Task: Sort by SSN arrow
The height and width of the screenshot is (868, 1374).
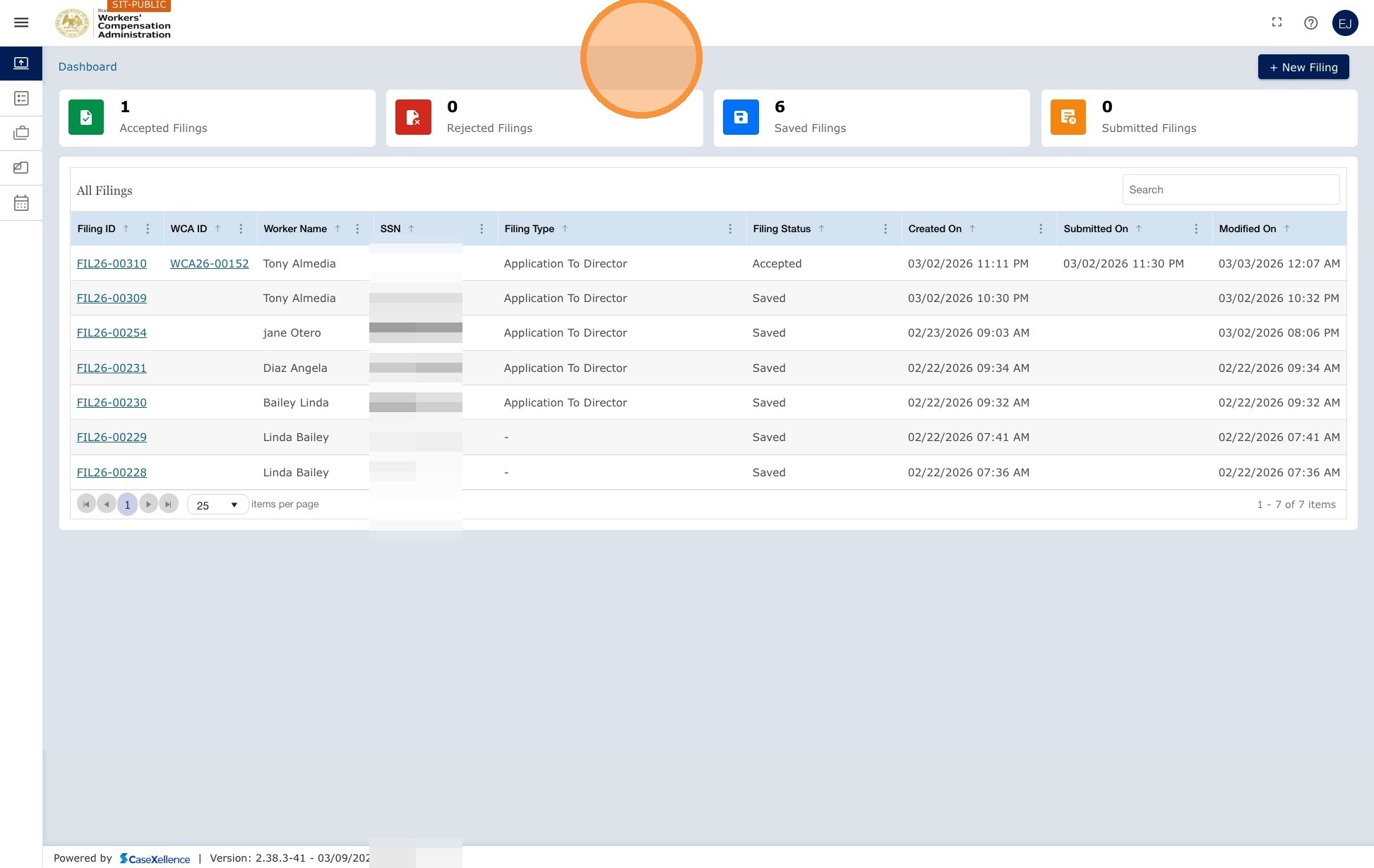Action: [x=411, y=229]
